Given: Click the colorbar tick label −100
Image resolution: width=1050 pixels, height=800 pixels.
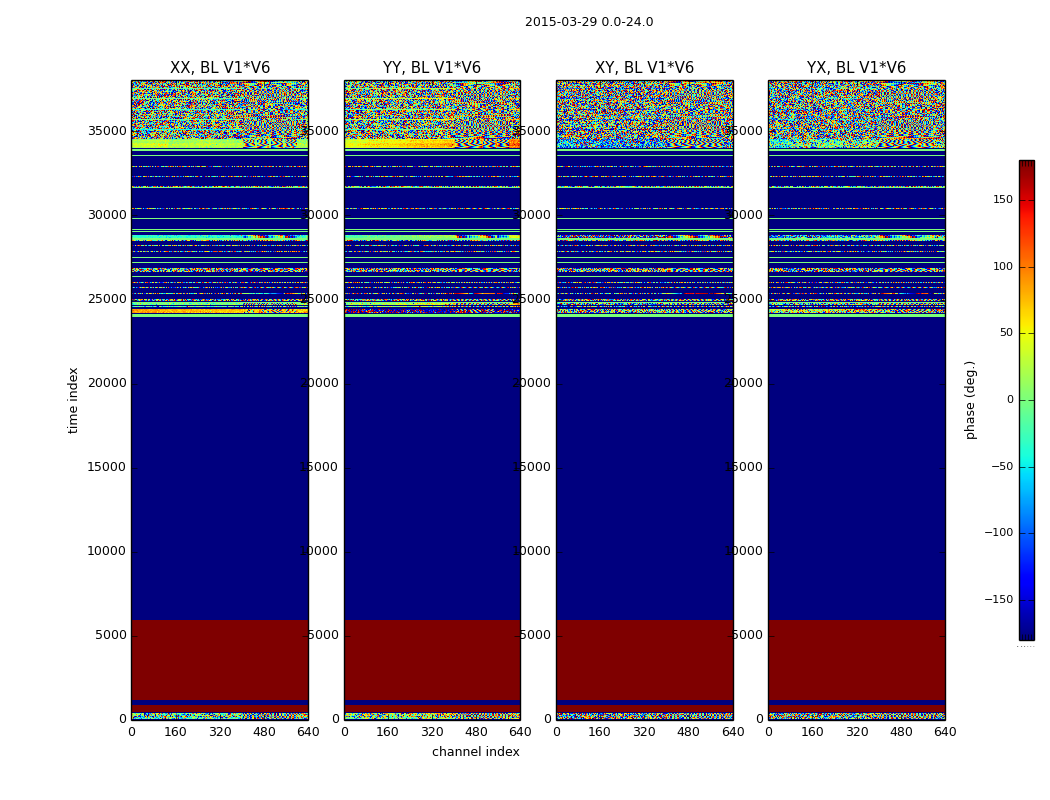Looking at the screenshot, I should tap(997, 533).
